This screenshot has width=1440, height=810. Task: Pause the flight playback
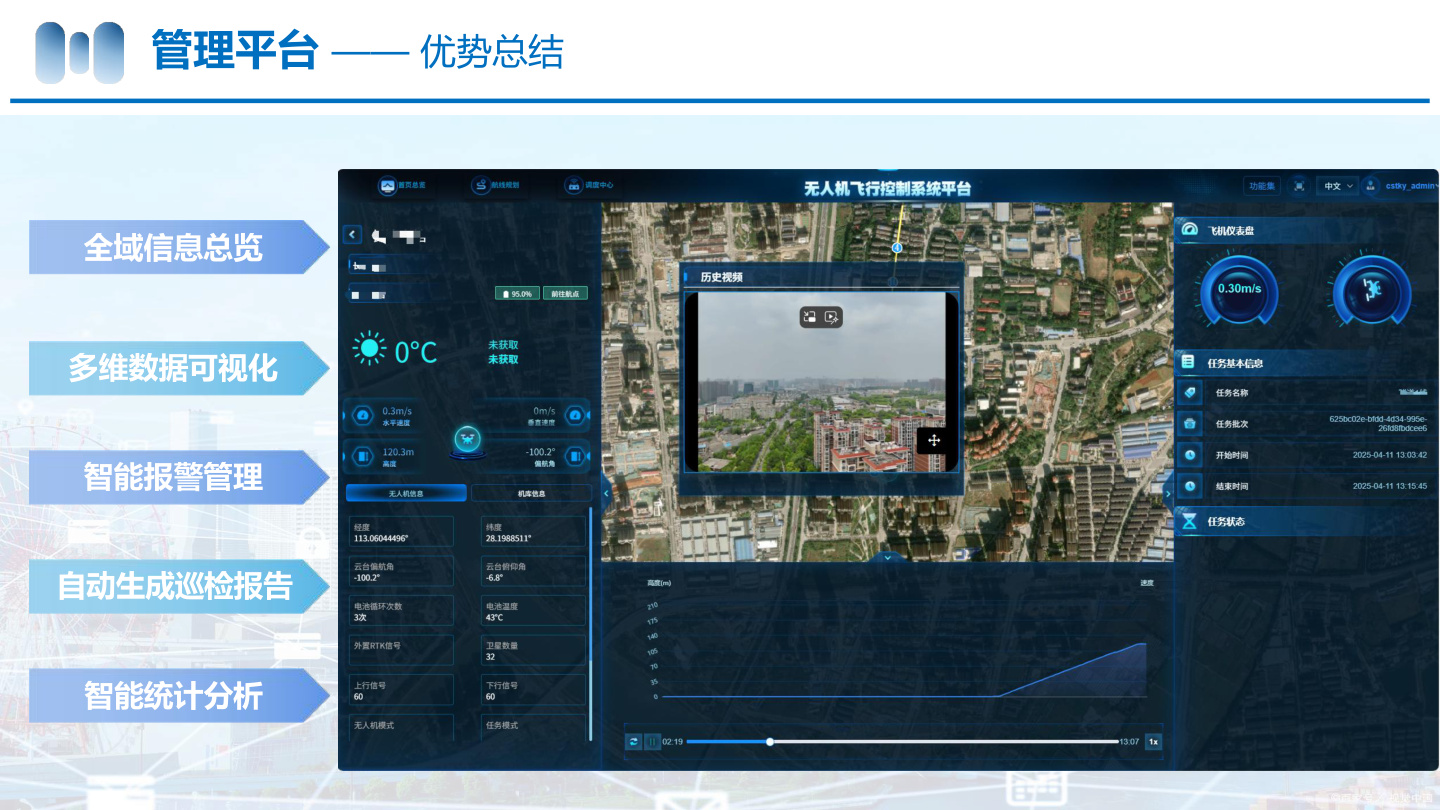click(652, 741)
